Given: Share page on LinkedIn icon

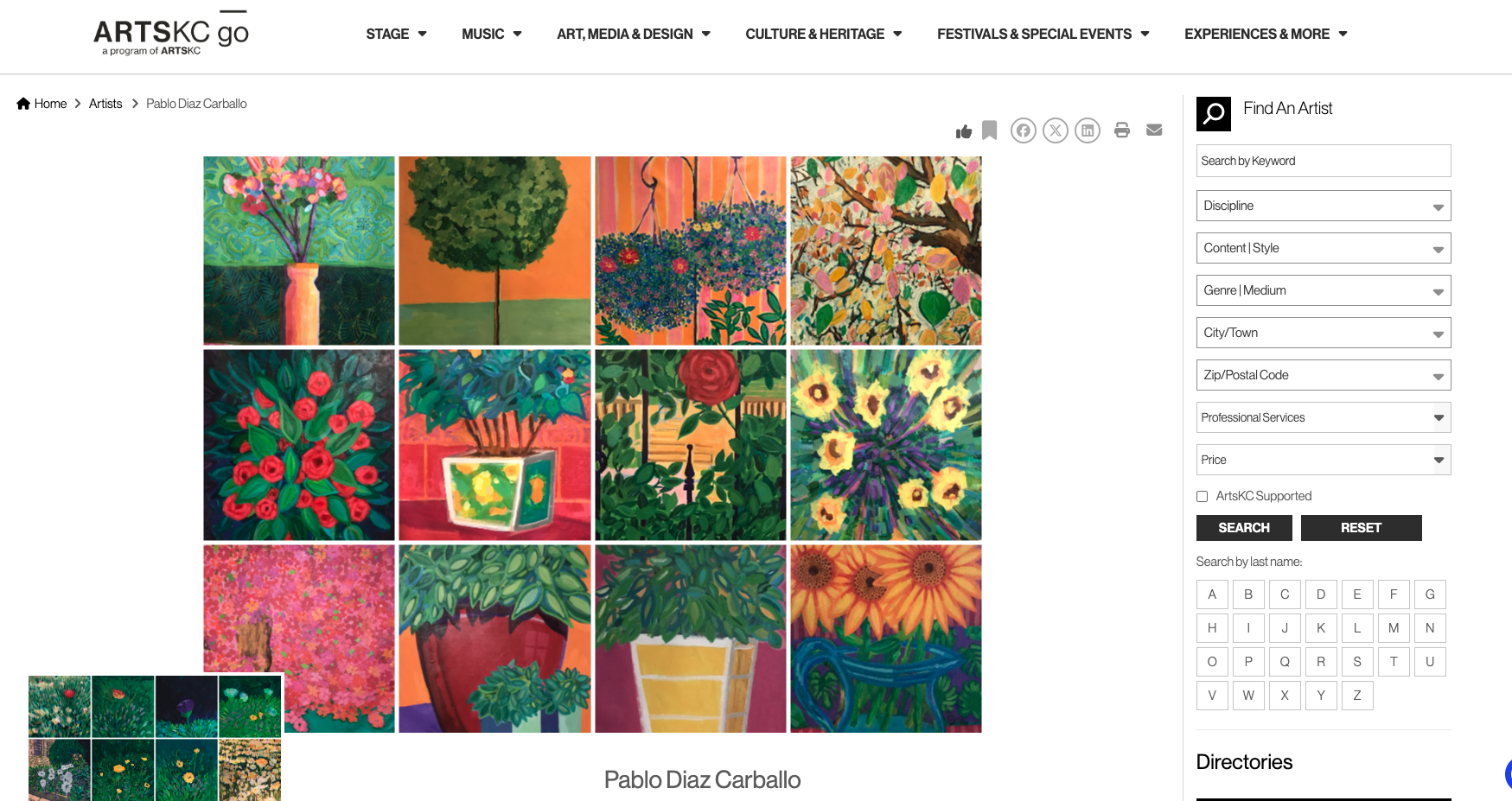Looking at the screenshot, I should [1088, 130].
